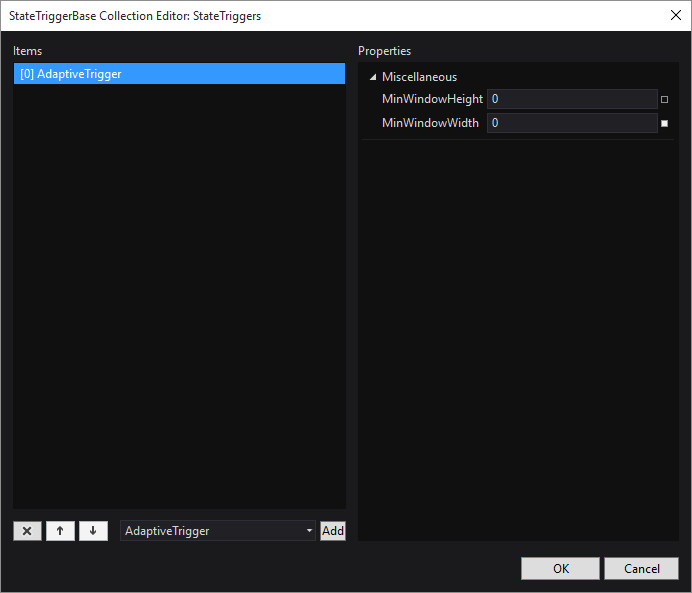Collapse the Miscellaneous category
This screenshot has height=593, width=692.
coord(373,77)
